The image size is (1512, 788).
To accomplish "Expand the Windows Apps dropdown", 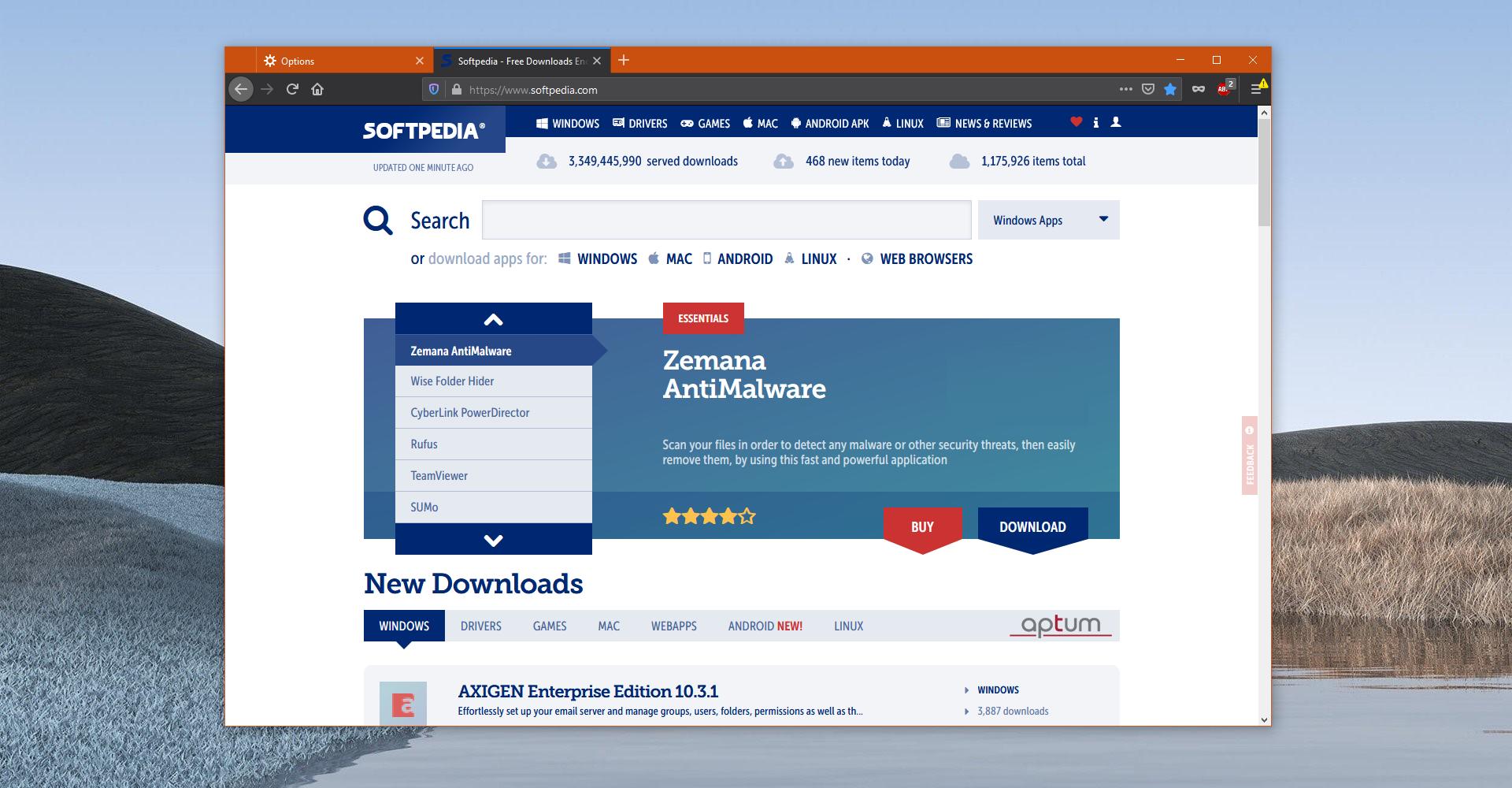I will click(x=1048, y=220).
